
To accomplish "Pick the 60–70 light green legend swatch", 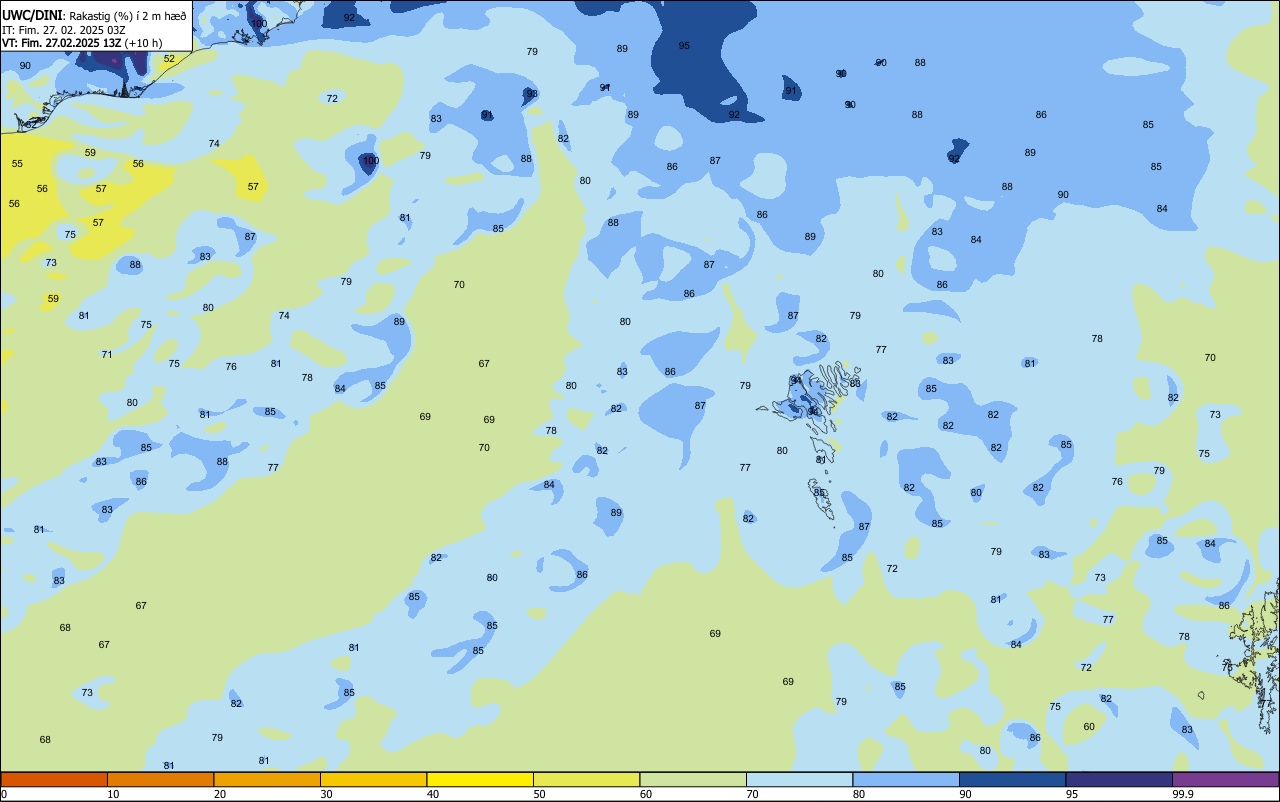I will [x=693, y=779].
